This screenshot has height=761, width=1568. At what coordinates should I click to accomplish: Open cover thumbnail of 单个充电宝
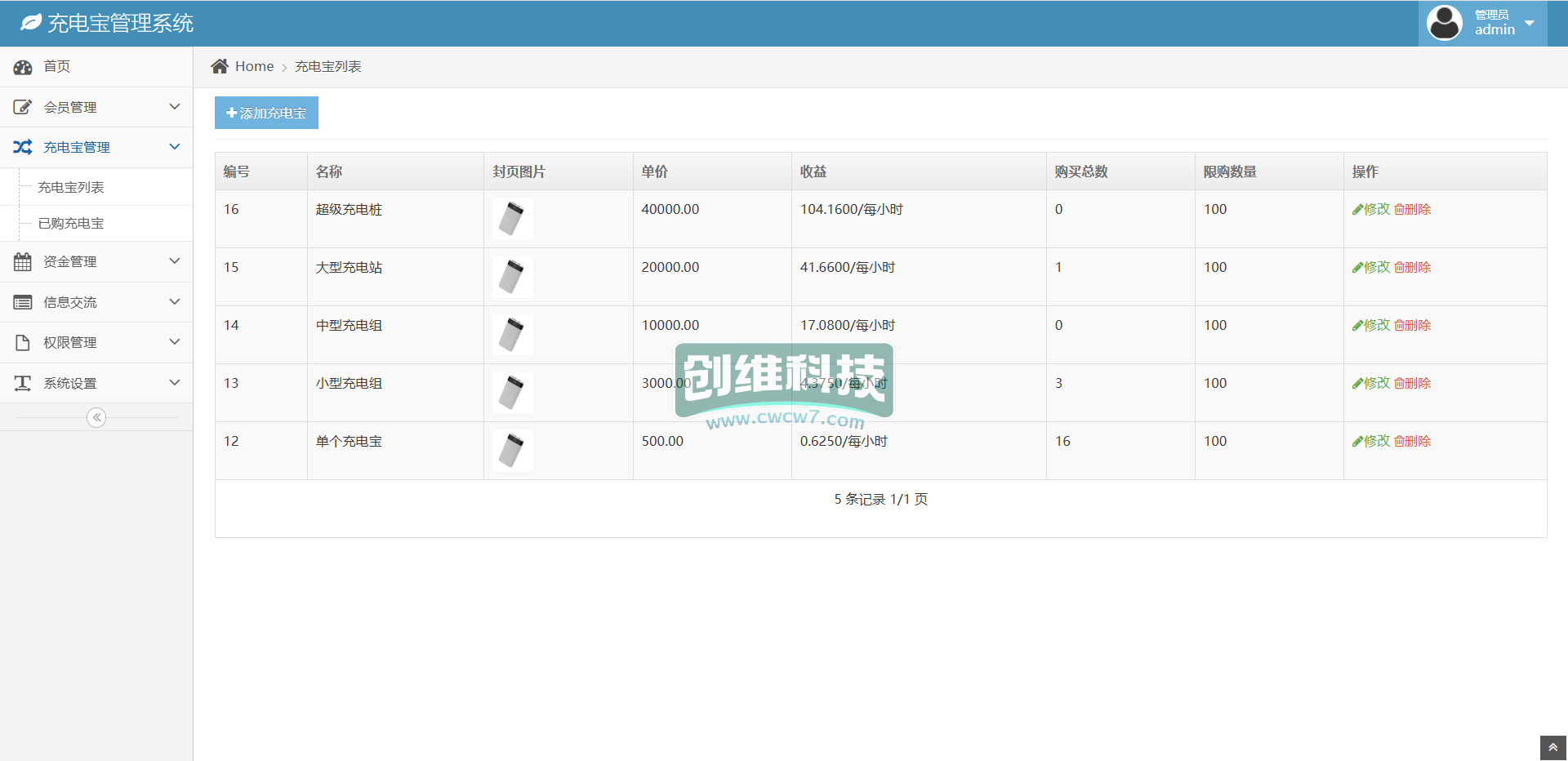[x=512, y=450]
